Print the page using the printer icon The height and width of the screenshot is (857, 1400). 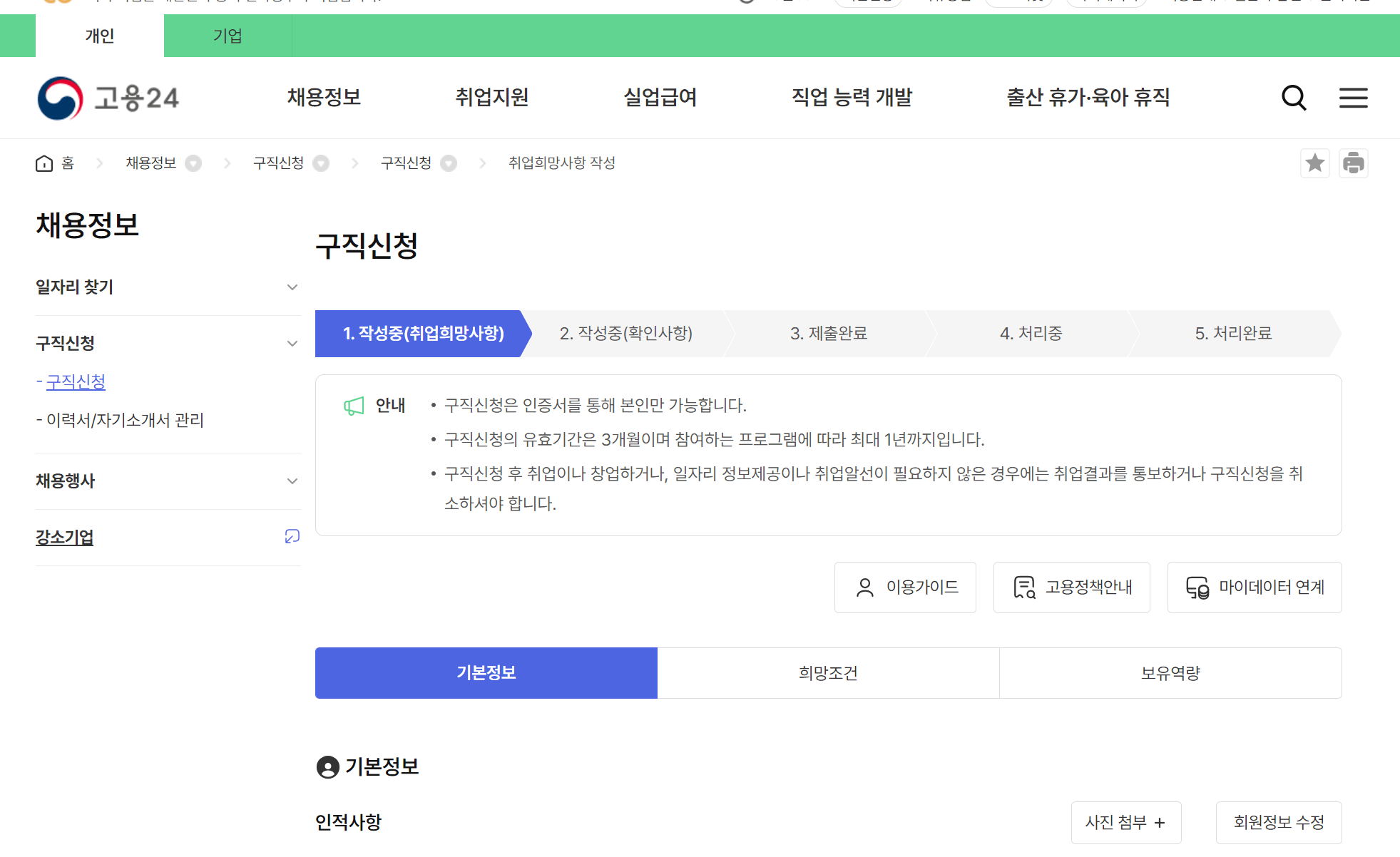coord(1354,163)
